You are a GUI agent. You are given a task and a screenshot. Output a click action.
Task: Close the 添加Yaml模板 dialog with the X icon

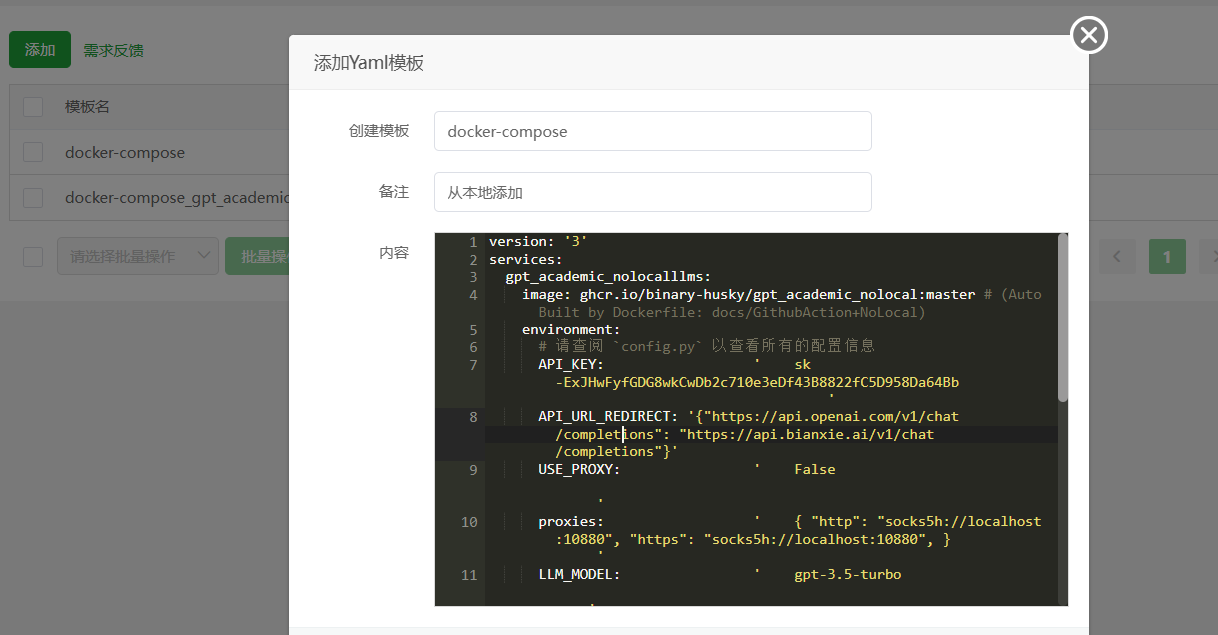tap(1089, 36)
